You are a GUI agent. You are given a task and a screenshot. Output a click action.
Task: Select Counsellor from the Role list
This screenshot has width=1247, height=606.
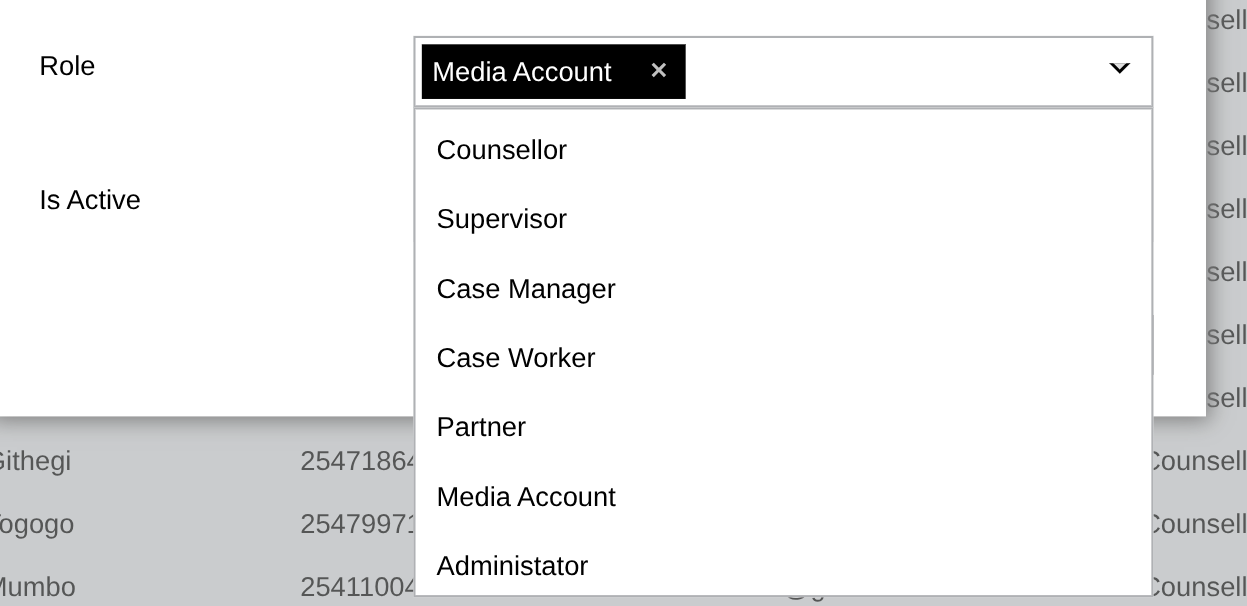click(x=501, y=149)
